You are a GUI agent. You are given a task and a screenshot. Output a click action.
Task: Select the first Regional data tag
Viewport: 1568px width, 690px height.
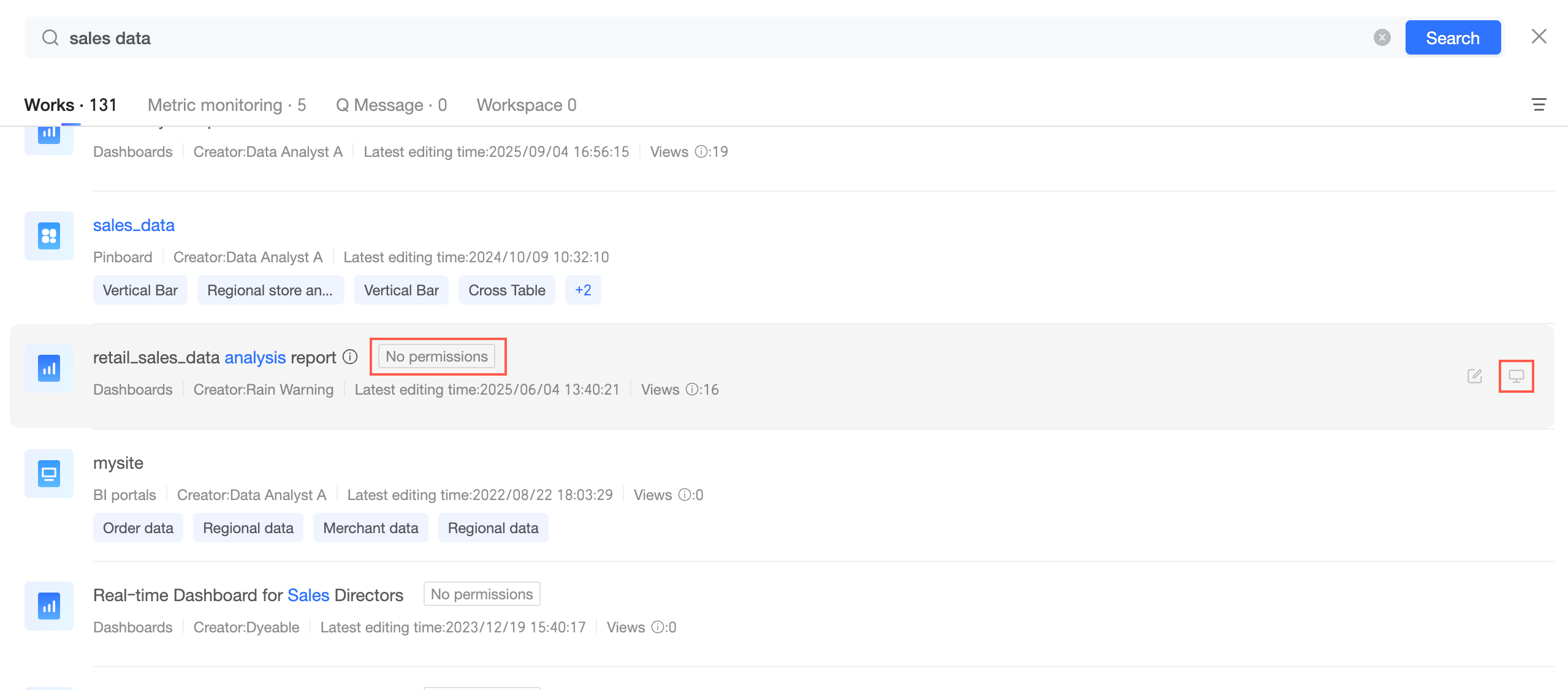tap(248, 528)
